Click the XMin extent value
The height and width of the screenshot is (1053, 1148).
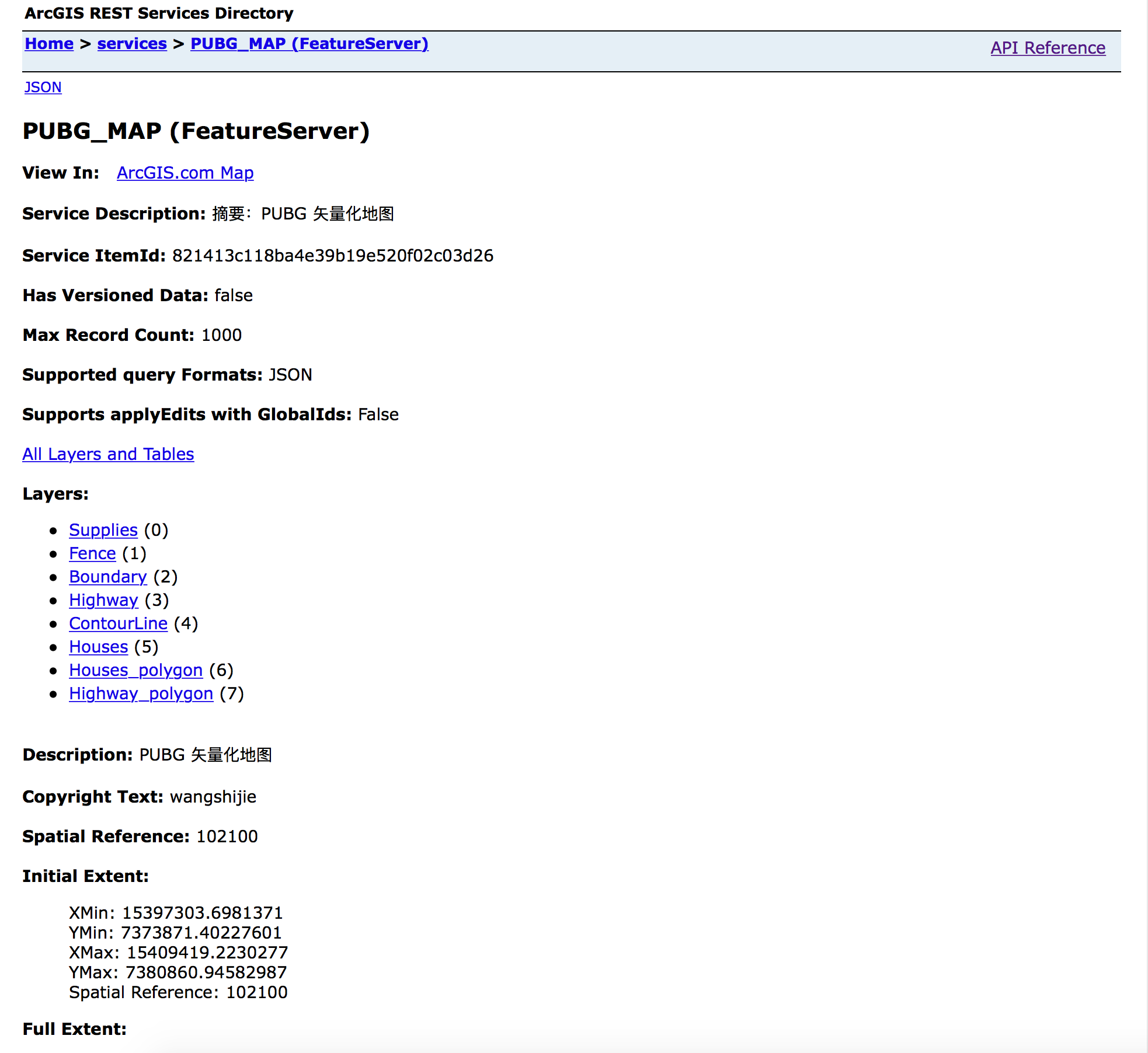[x=202, y=913]
